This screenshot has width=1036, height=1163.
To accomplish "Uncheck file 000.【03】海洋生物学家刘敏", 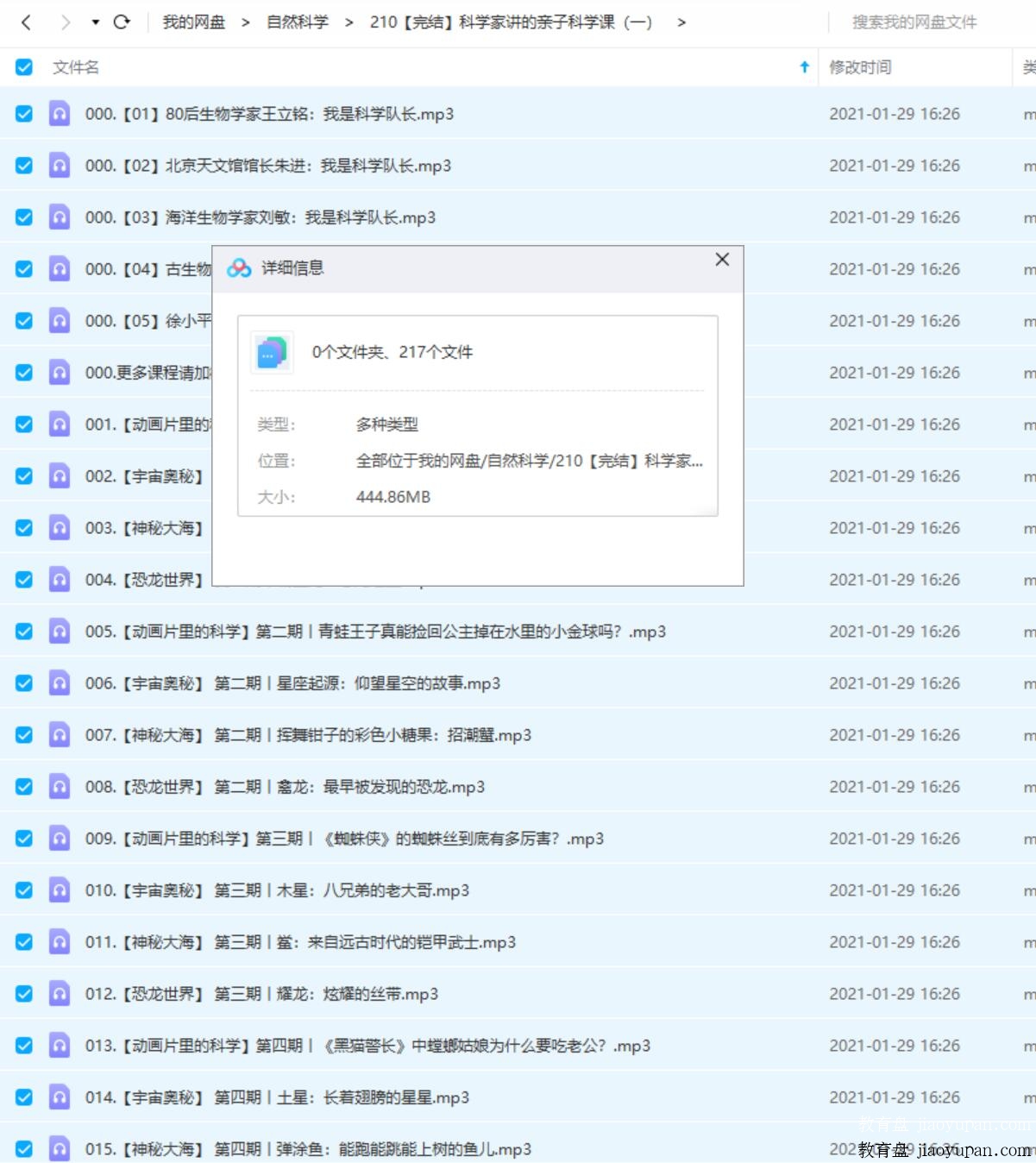I will [24, 217].
